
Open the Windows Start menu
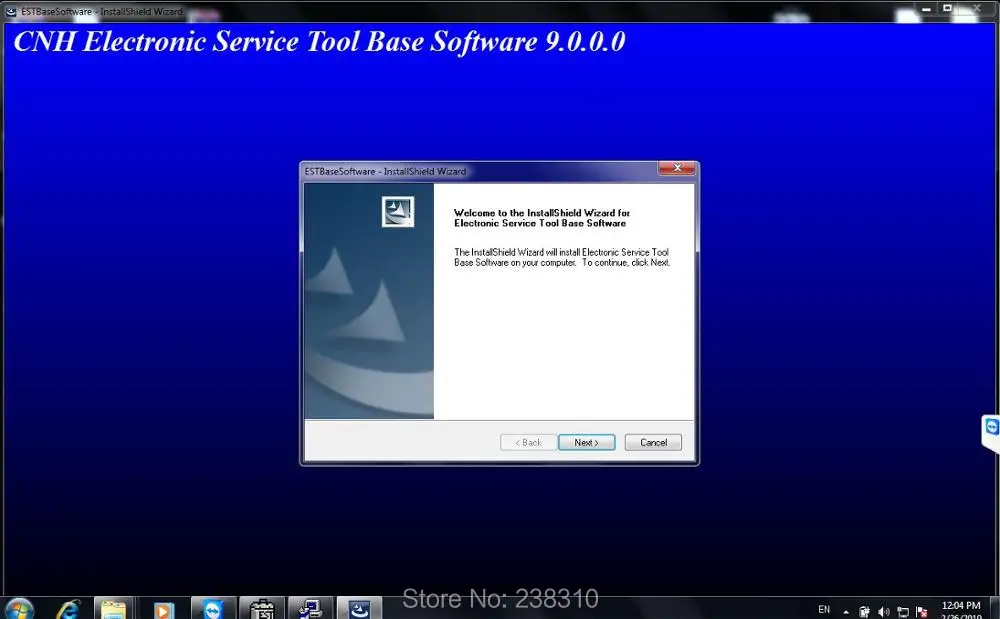(18, 609)
